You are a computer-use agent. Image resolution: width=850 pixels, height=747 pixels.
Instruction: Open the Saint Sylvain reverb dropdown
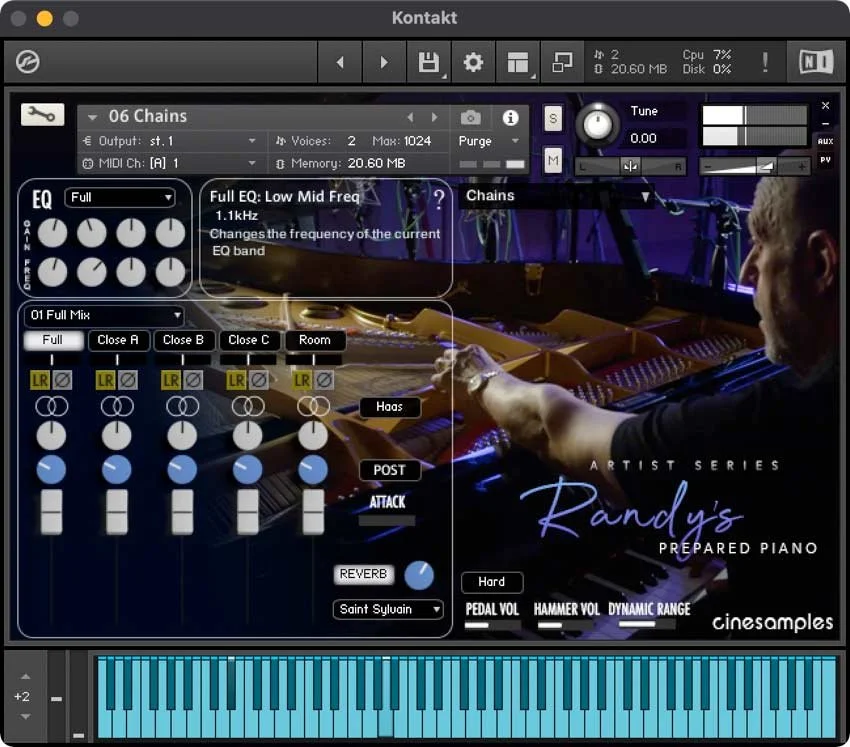(388, 609)
